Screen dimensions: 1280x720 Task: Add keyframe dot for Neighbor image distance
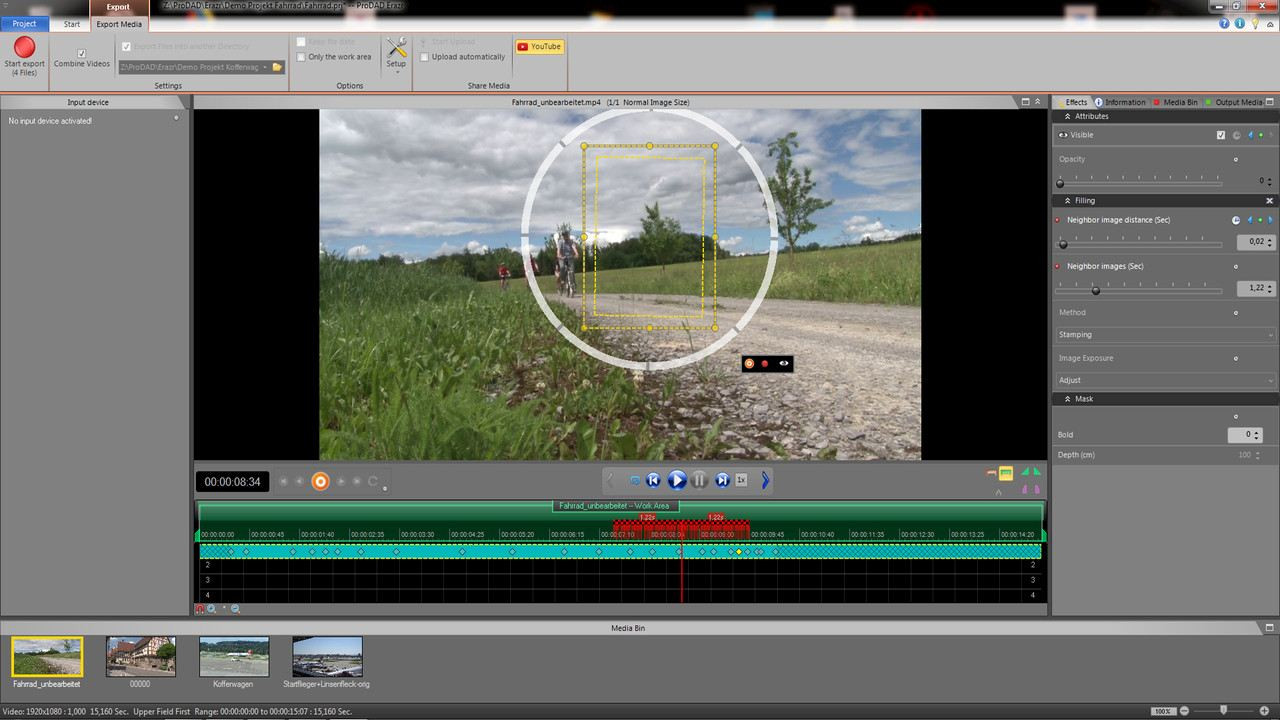click(1260, 220)
